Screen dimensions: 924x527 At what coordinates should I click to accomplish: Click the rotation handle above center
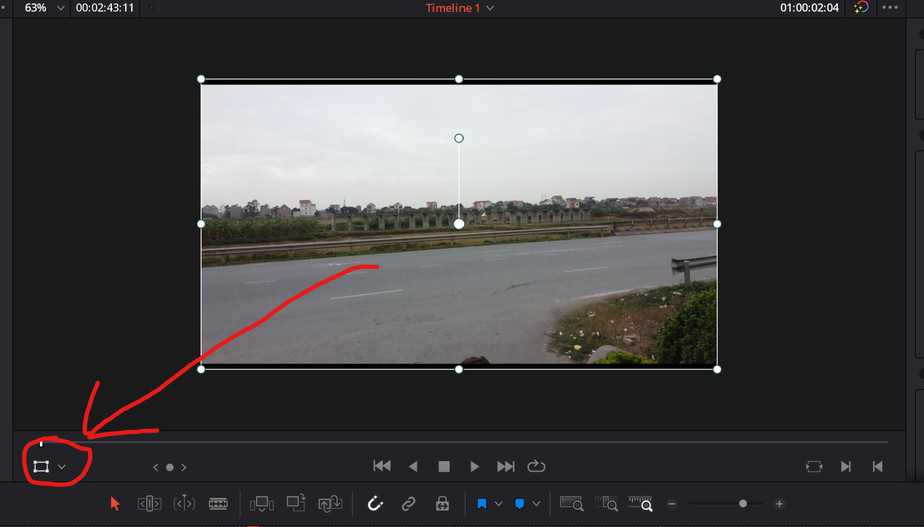click(x=459, y=139)
